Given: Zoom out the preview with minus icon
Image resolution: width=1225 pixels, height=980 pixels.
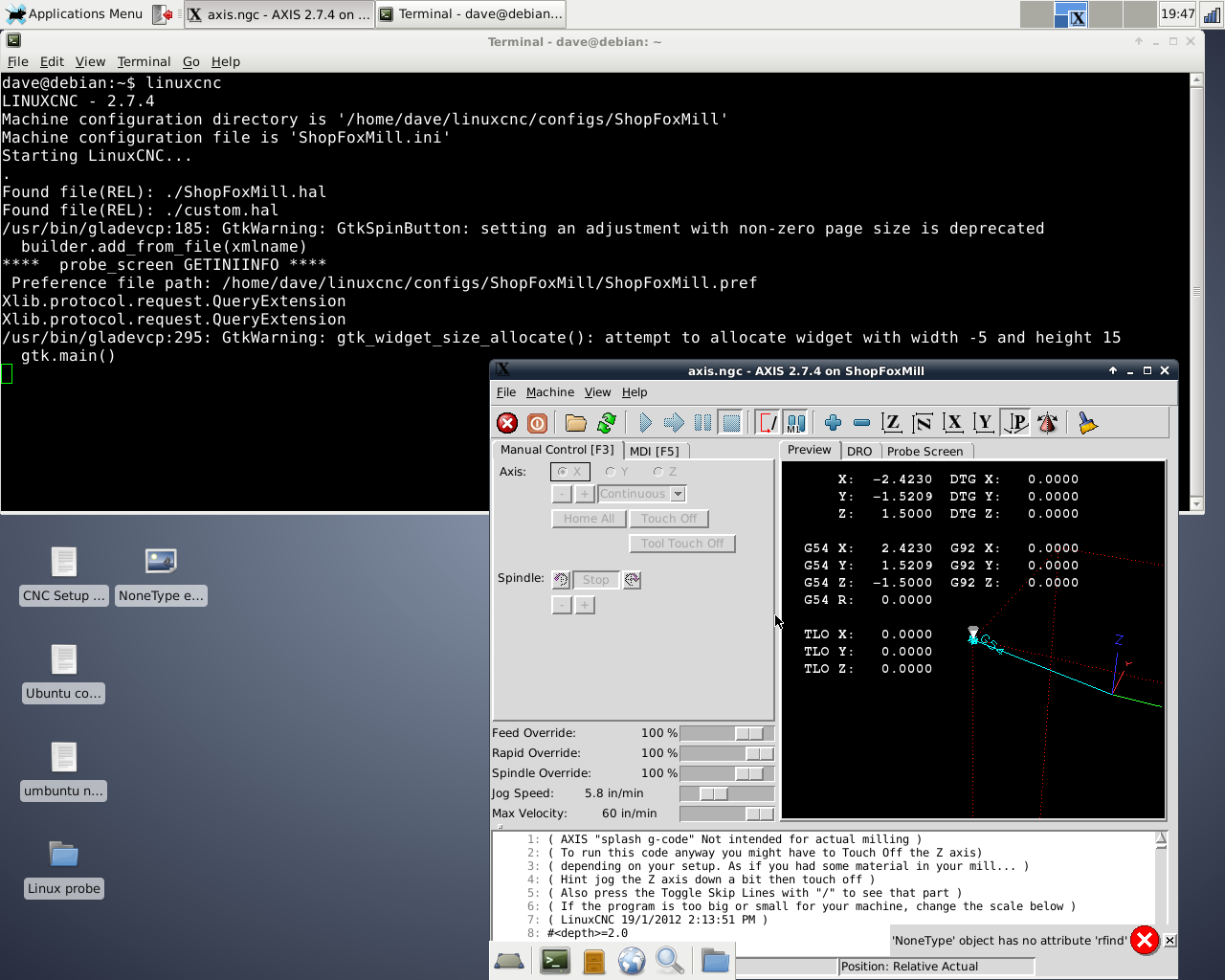Looking at the screenshot, I should click(861, 423).
